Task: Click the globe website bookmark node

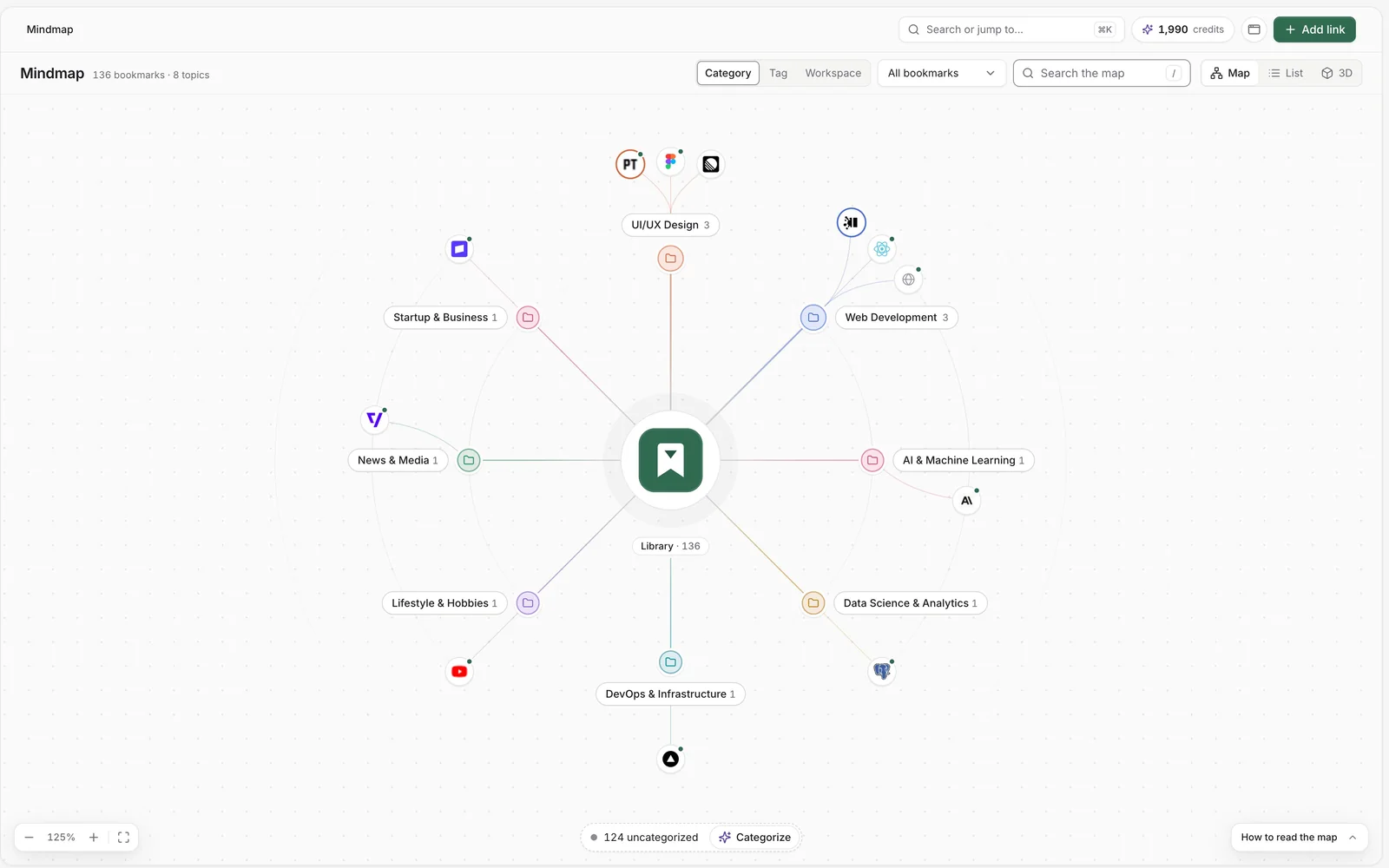Action: [908, 279]
